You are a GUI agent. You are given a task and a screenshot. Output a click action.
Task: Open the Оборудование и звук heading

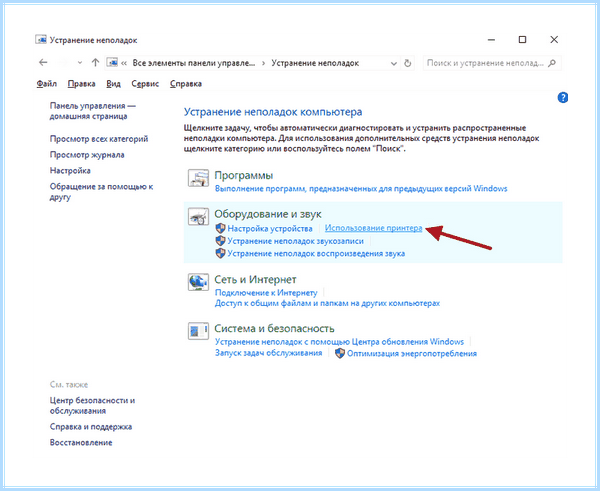pos(268,214)
